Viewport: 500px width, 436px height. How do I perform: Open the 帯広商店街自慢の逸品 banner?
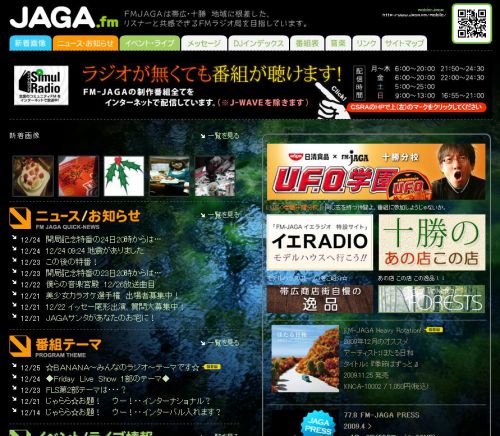320,299
